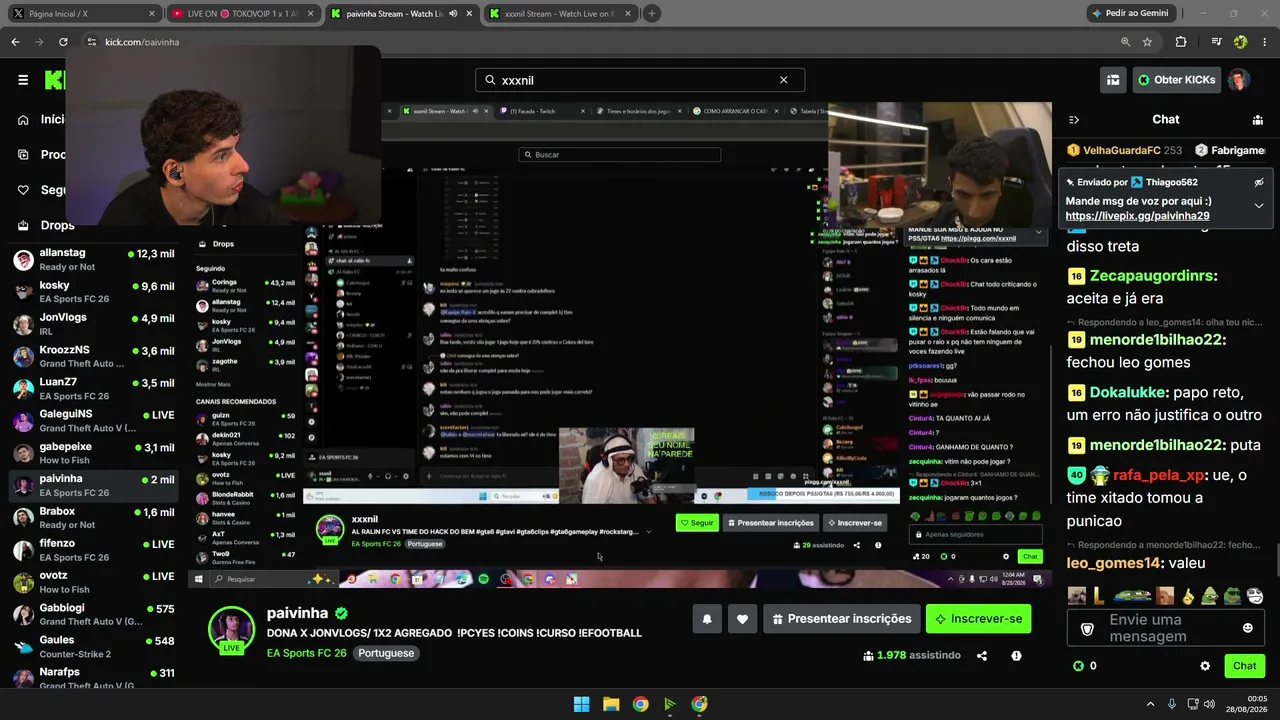Image resolution: width=1280 pixels, height=720 pixels.
Task: Select the KroozzNS channel row
Action: pos(94,356)
